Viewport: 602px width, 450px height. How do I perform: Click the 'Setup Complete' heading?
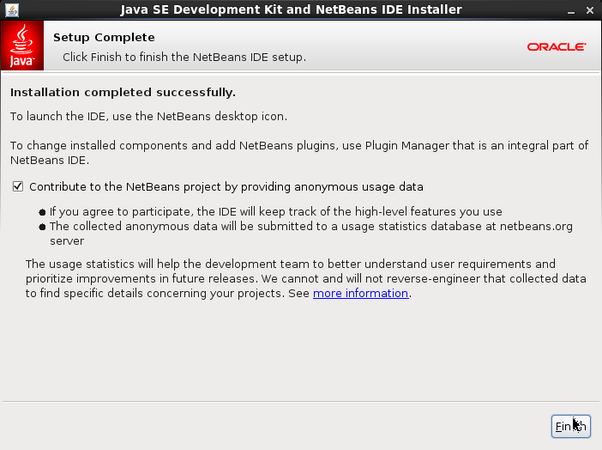tap(95, 38)
